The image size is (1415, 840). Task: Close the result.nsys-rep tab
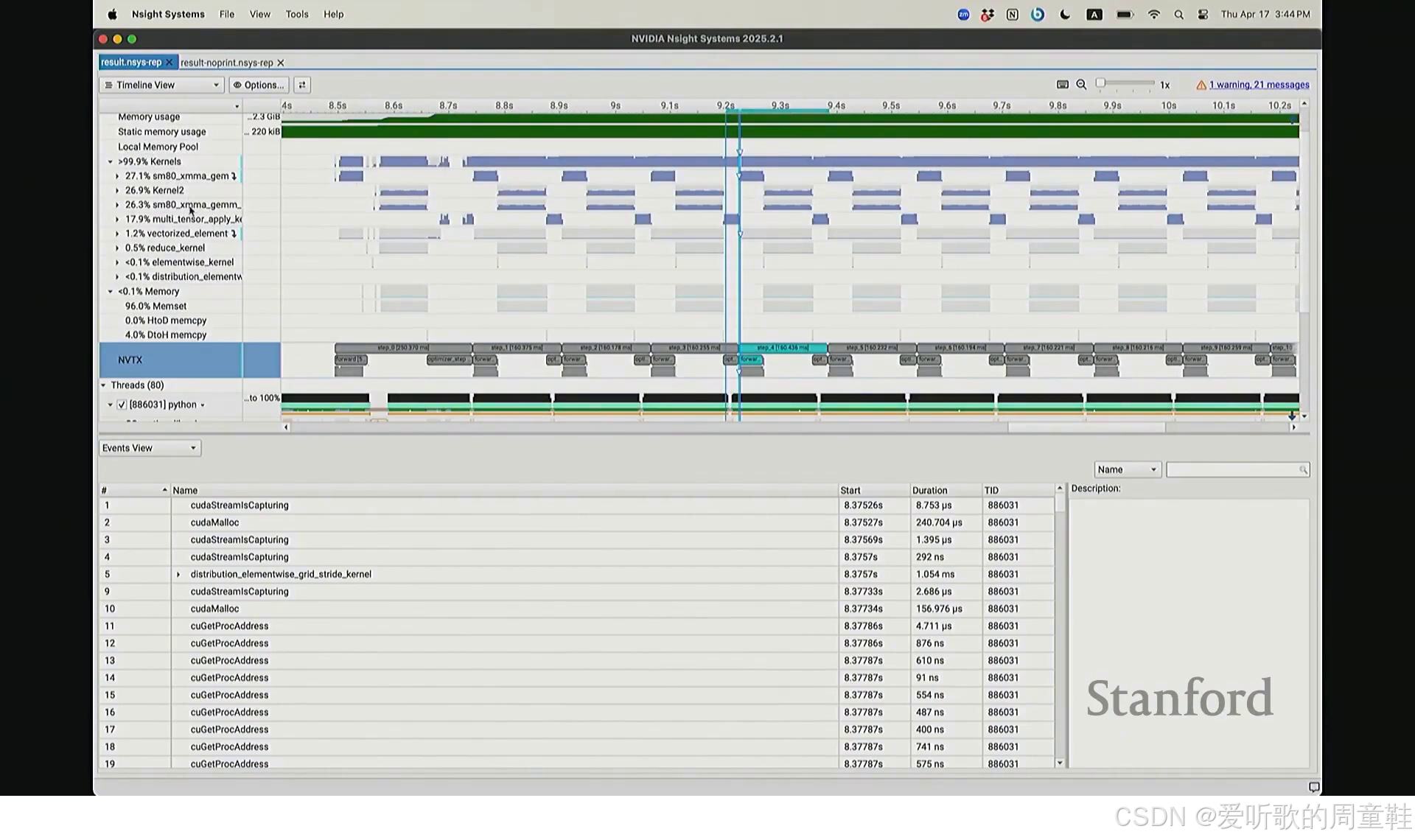click(x=169, y=63)
